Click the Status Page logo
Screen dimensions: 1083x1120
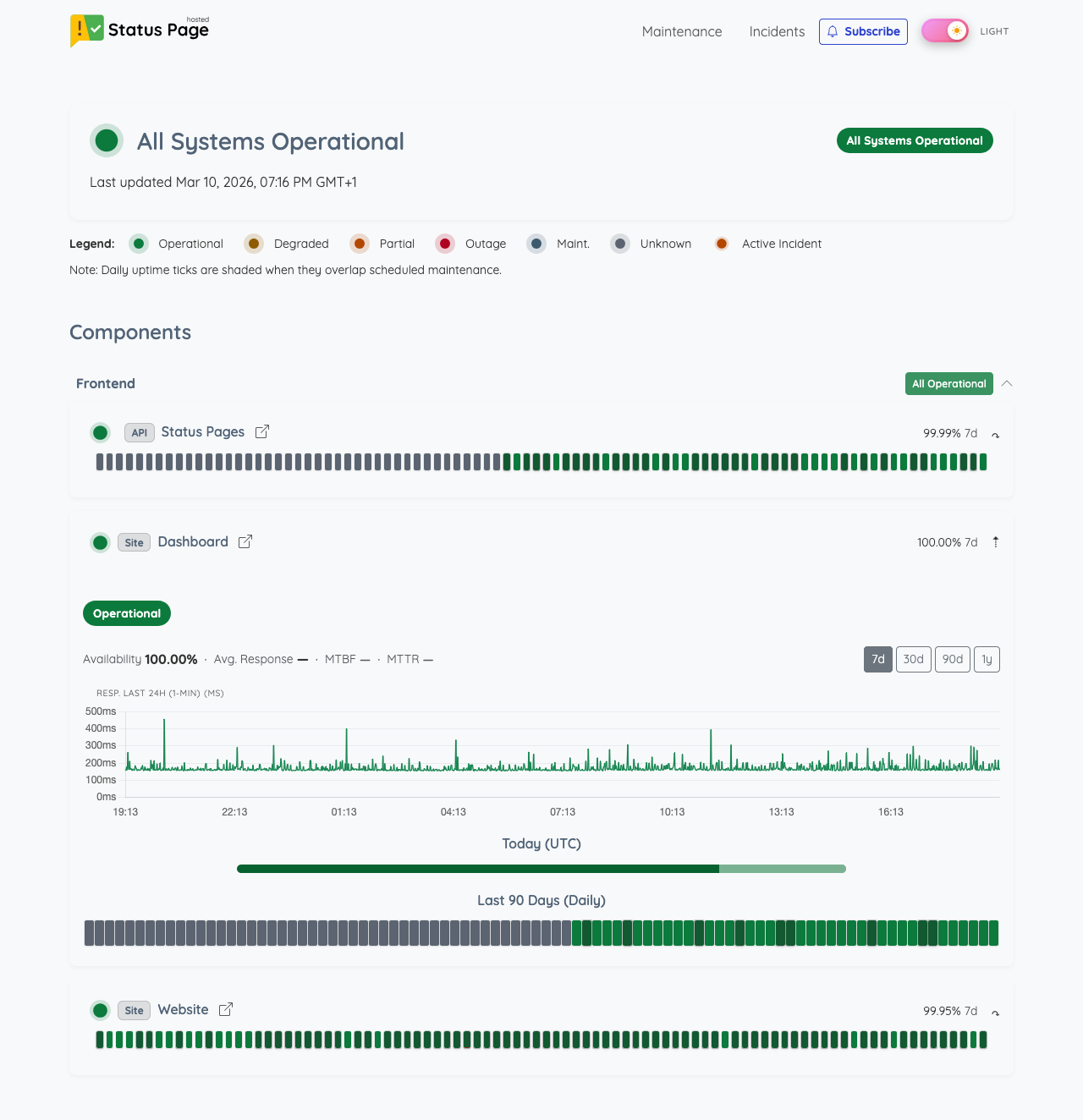point(140,30)
